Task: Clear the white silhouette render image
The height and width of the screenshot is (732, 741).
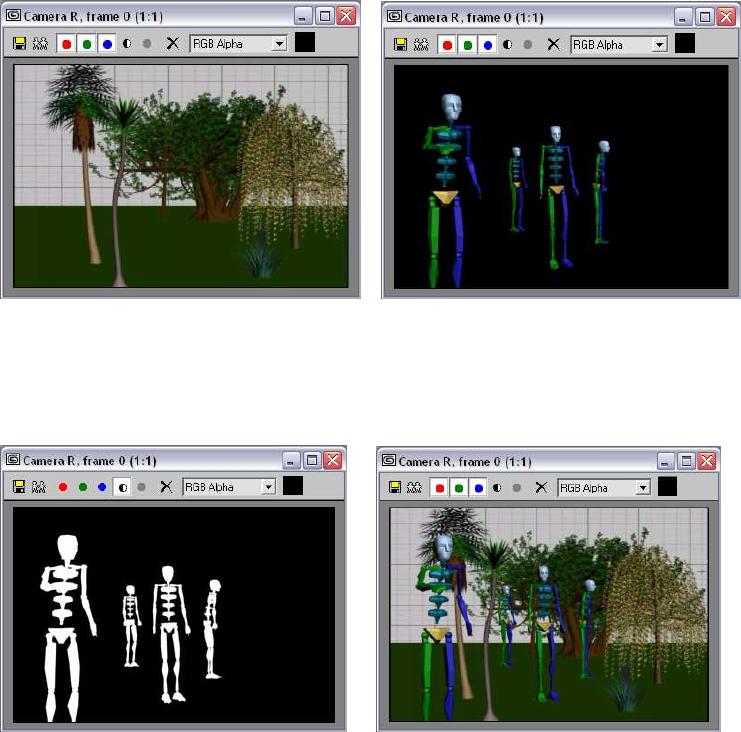Action: tap(166, 486)
